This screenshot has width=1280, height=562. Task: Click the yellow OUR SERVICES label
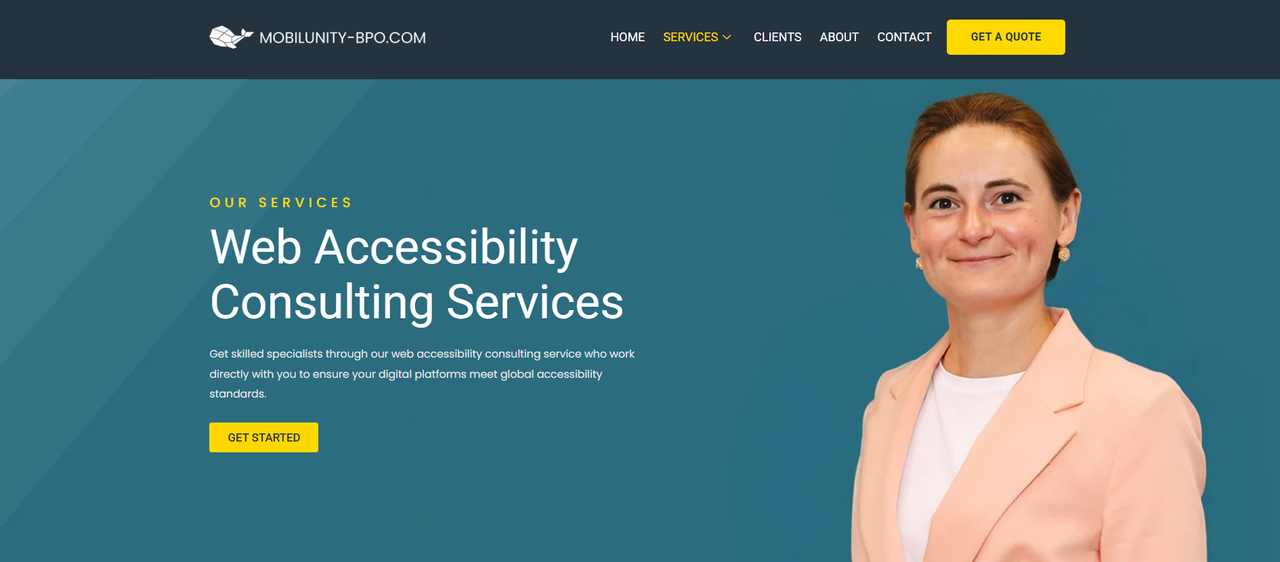(281, 202)
